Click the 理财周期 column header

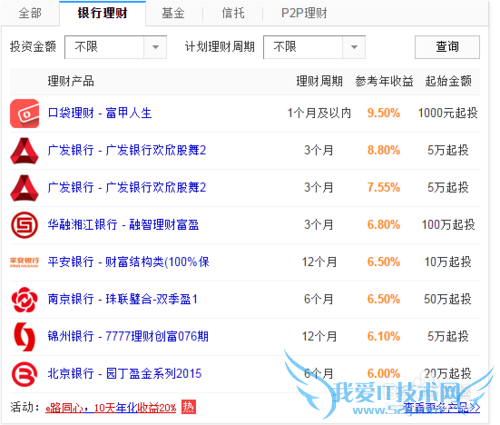[x=320, y=81]
